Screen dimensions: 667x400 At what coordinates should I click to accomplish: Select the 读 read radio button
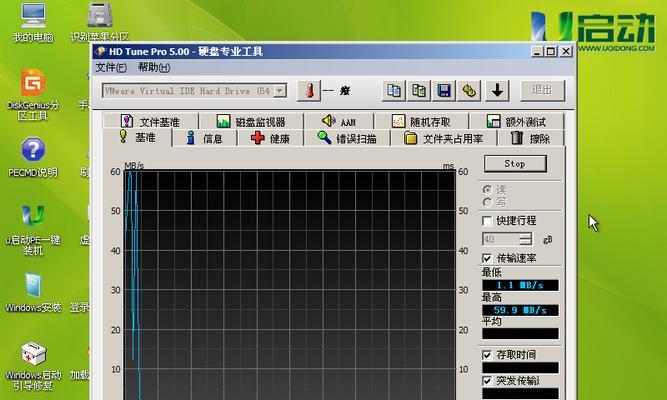pos(487,189)
